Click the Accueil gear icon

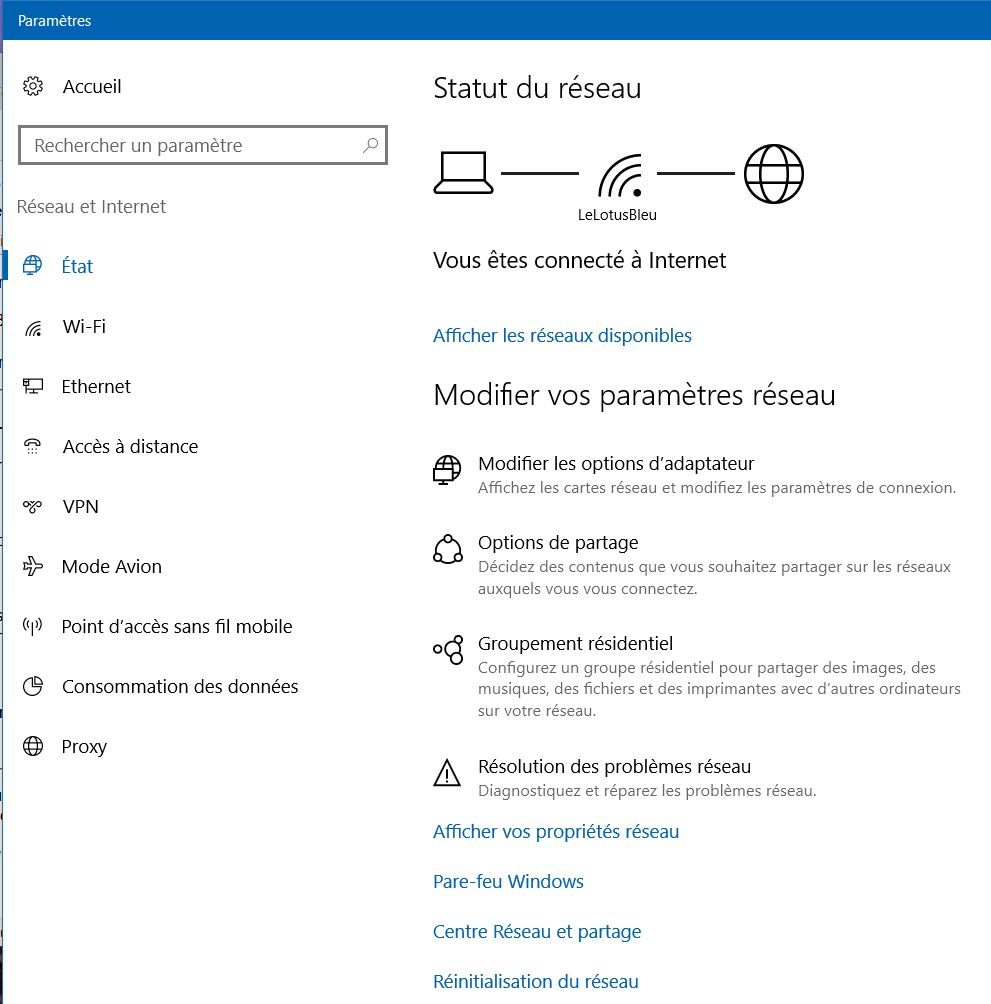coord(33,86)
